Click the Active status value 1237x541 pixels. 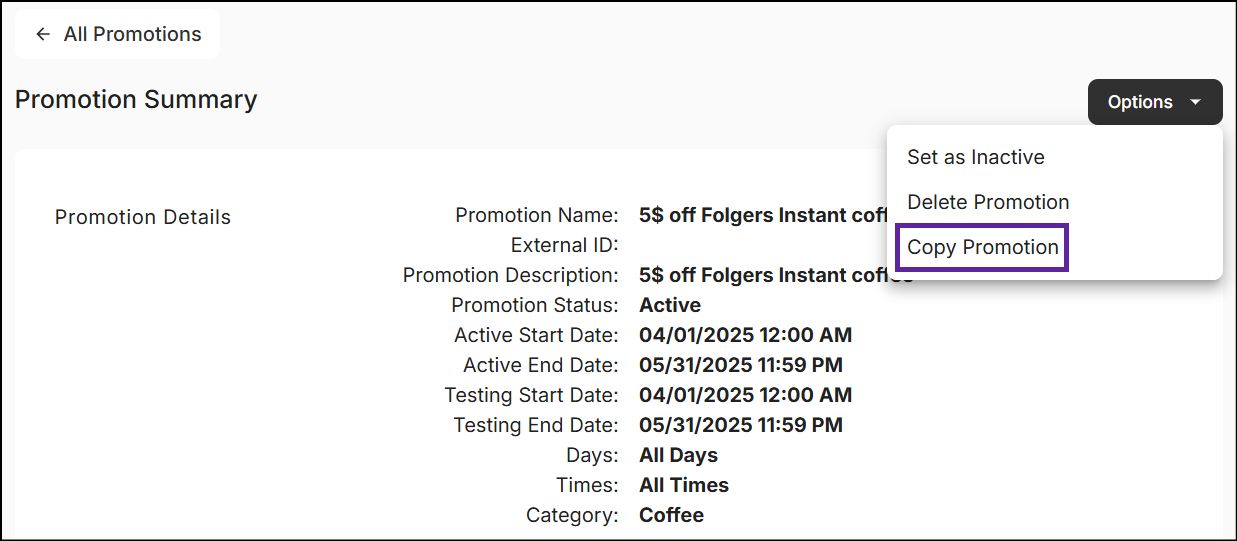point(669,305)
